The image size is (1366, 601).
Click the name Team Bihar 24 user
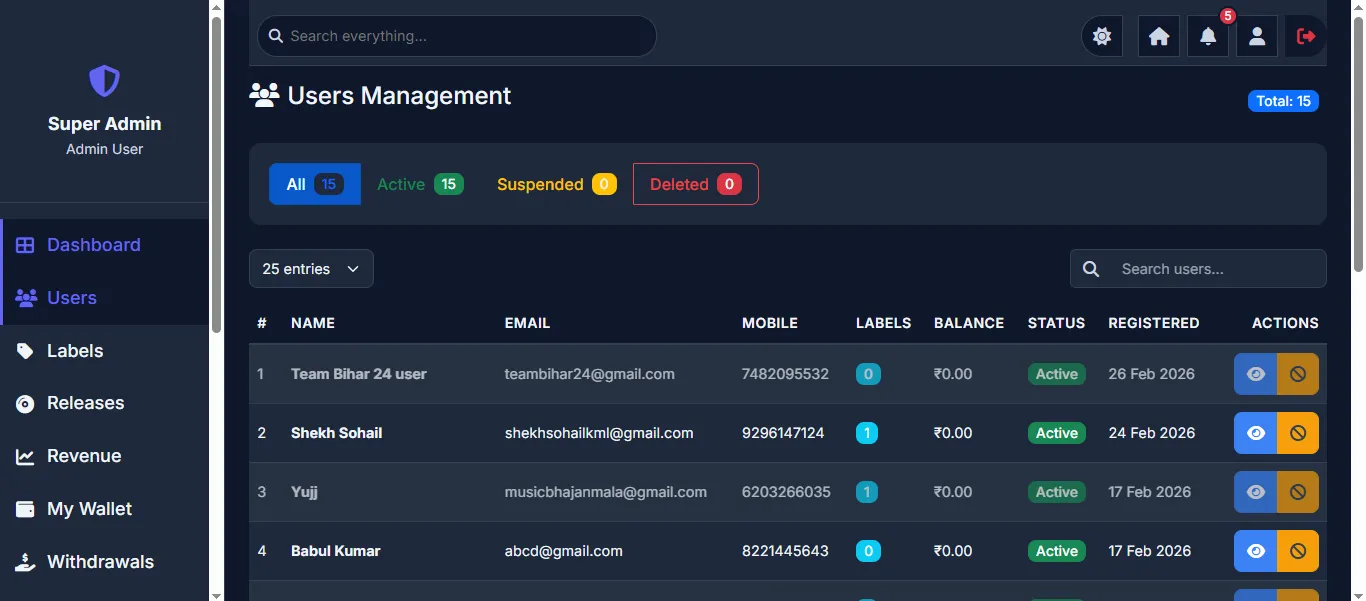coord(359,374)
